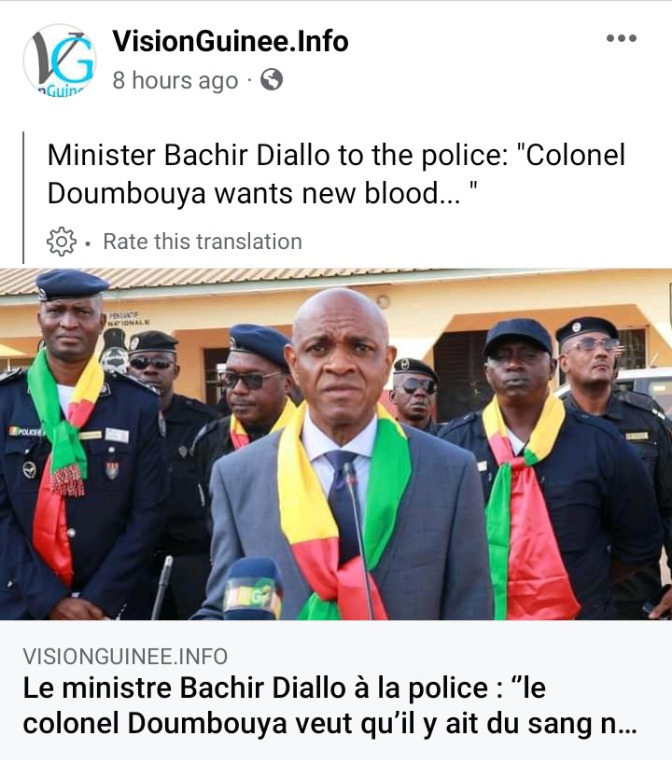
Task: Open French headline "Le ministre Bachir Diallo"
Action: point(284,688)
